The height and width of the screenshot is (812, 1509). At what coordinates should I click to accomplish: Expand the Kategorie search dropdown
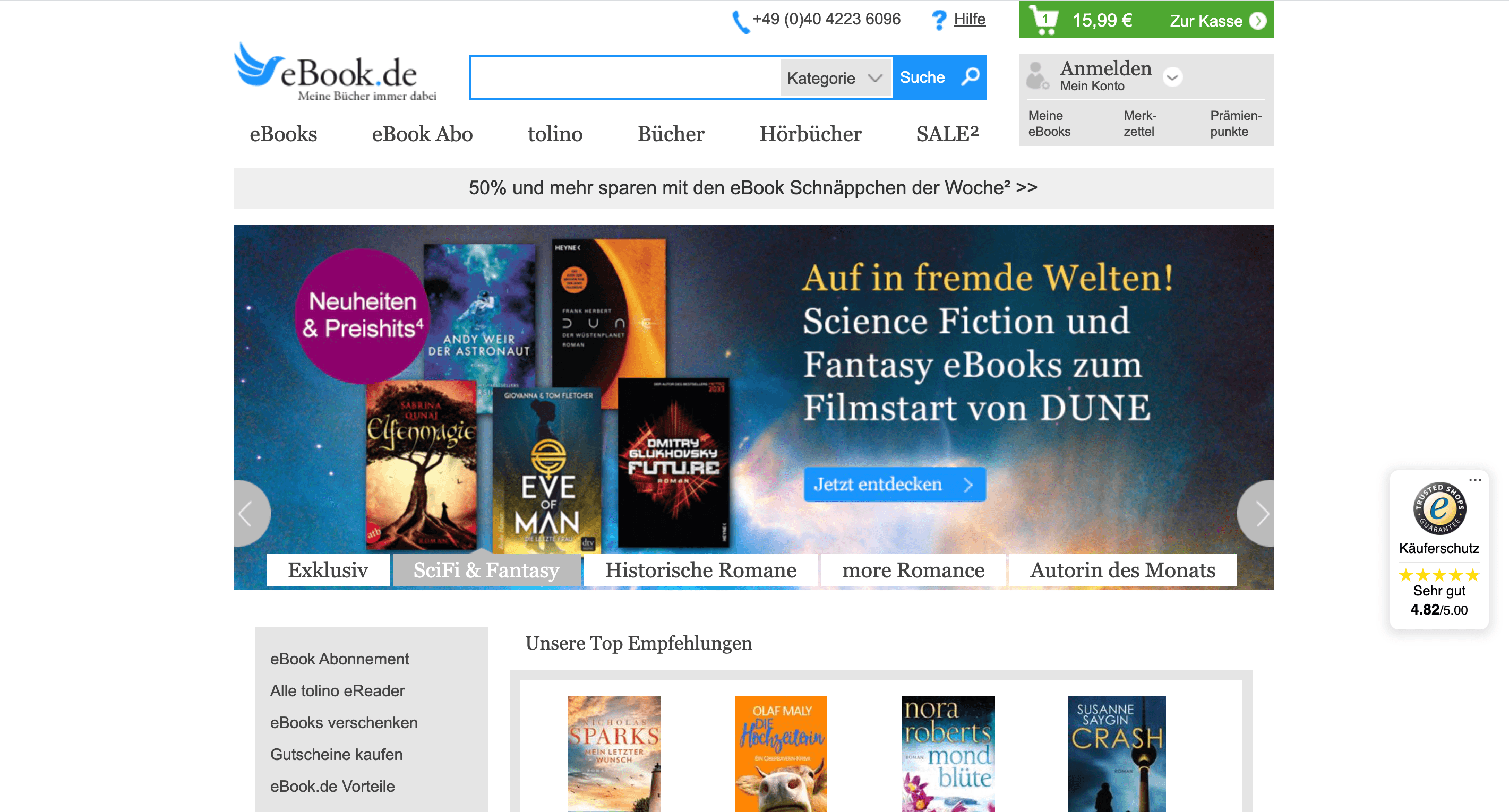(835, 78)
